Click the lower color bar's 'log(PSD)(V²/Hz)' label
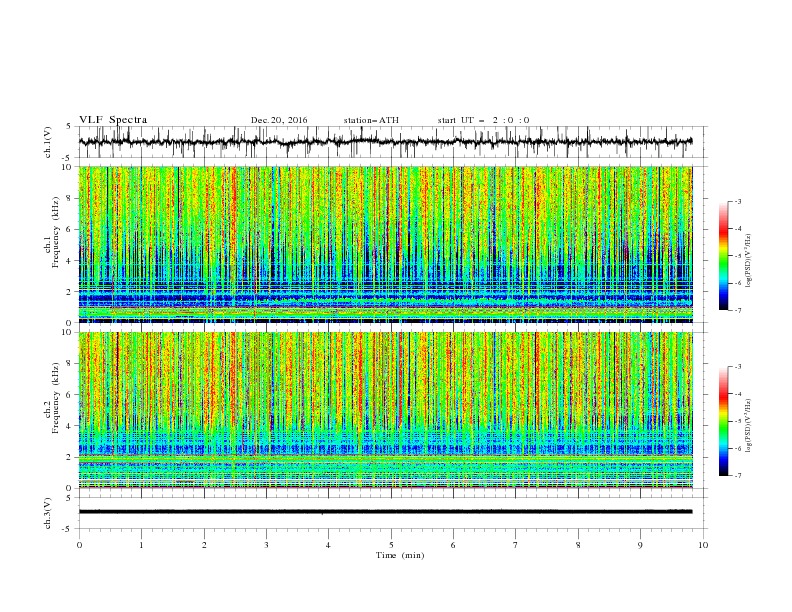The width and height of the screenshot is (792, 612). point(748,426)
